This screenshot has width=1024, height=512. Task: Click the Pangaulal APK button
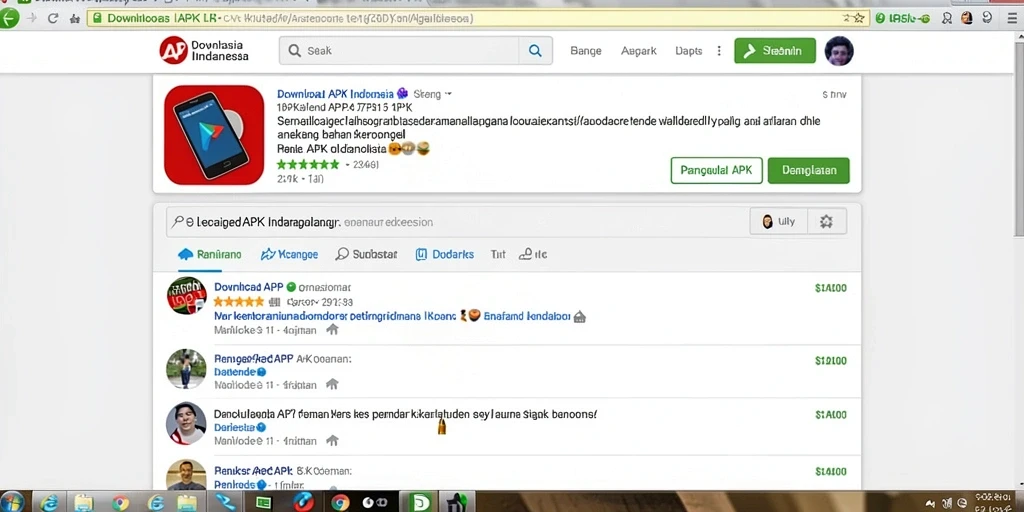click(x=716, y=170)
